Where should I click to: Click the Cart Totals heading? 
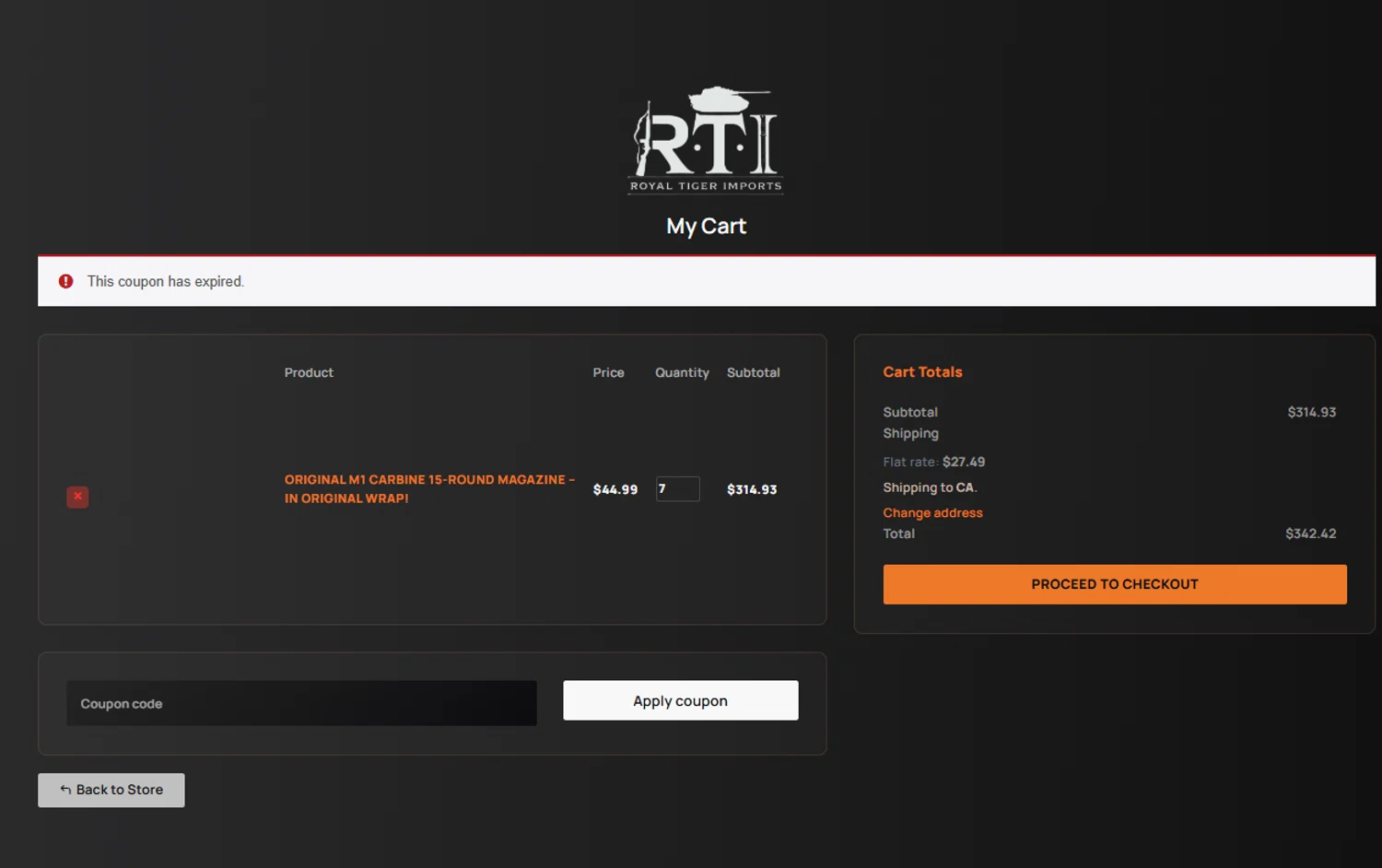pyautogui.click(x=922, y=372)
